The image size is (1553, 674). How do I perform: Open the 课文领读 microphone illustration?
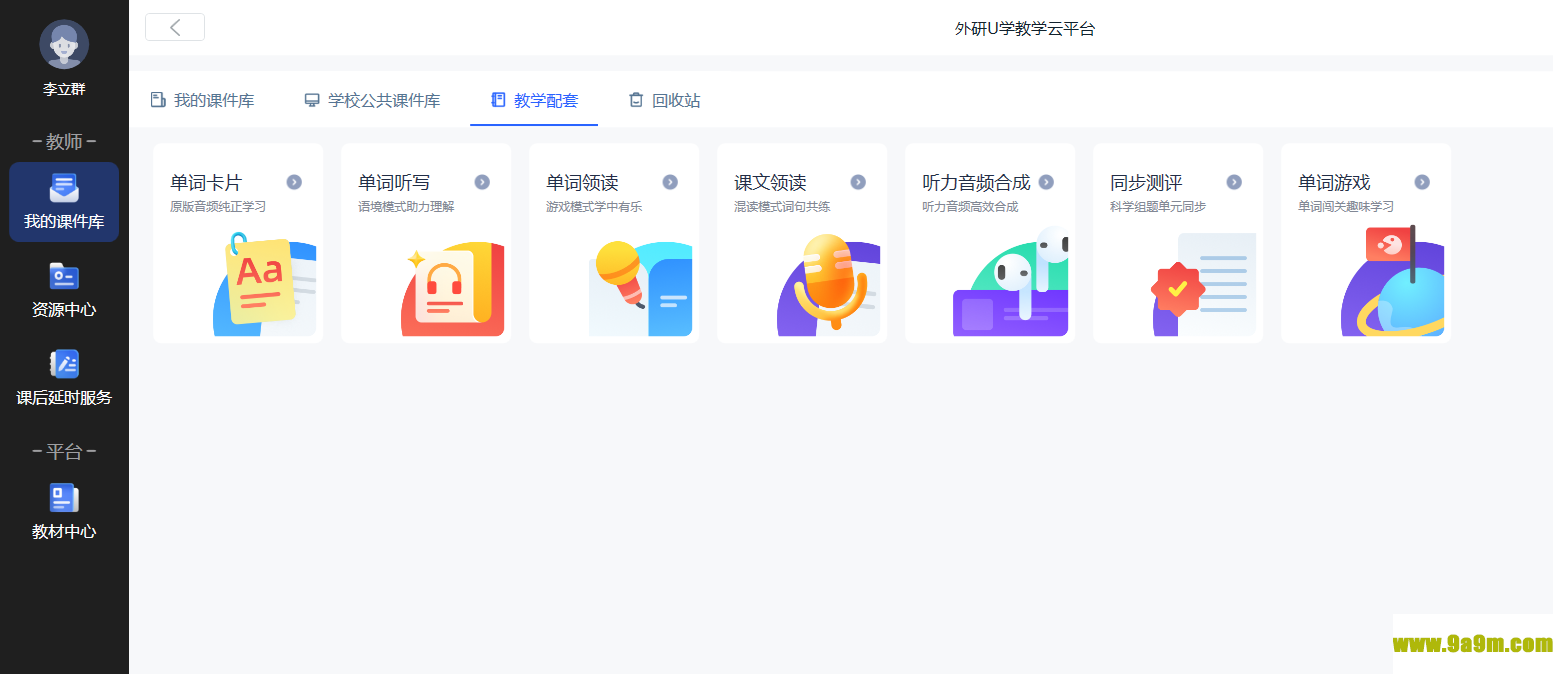click(828, 284)
